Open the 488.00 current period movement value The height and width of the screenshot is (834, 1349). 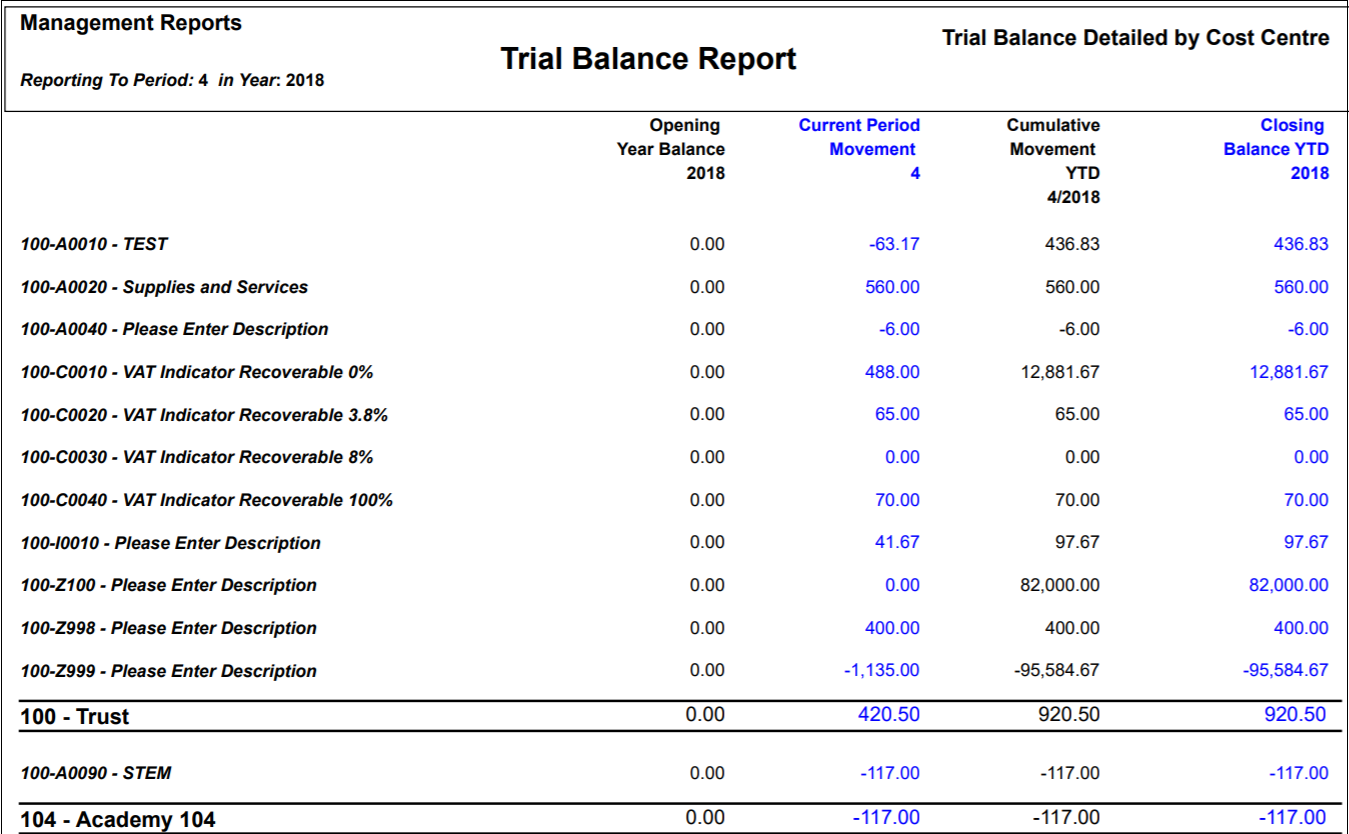(892, 372)
